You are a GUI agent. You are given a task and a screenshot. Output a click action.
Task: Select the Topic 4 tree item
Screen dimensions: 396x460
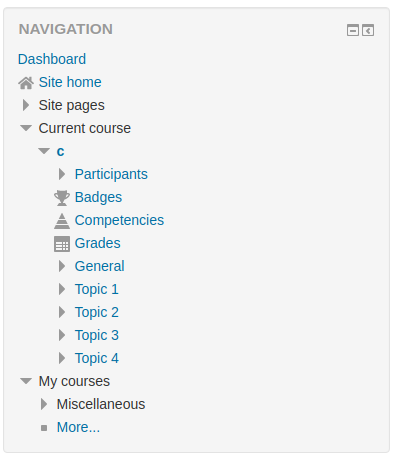pyautogui.click(x=97, y=358)
